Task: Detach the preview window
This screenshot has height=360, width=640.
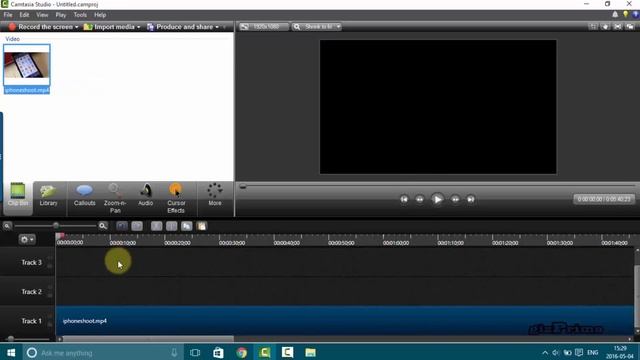Action: [x=630, y=27]
